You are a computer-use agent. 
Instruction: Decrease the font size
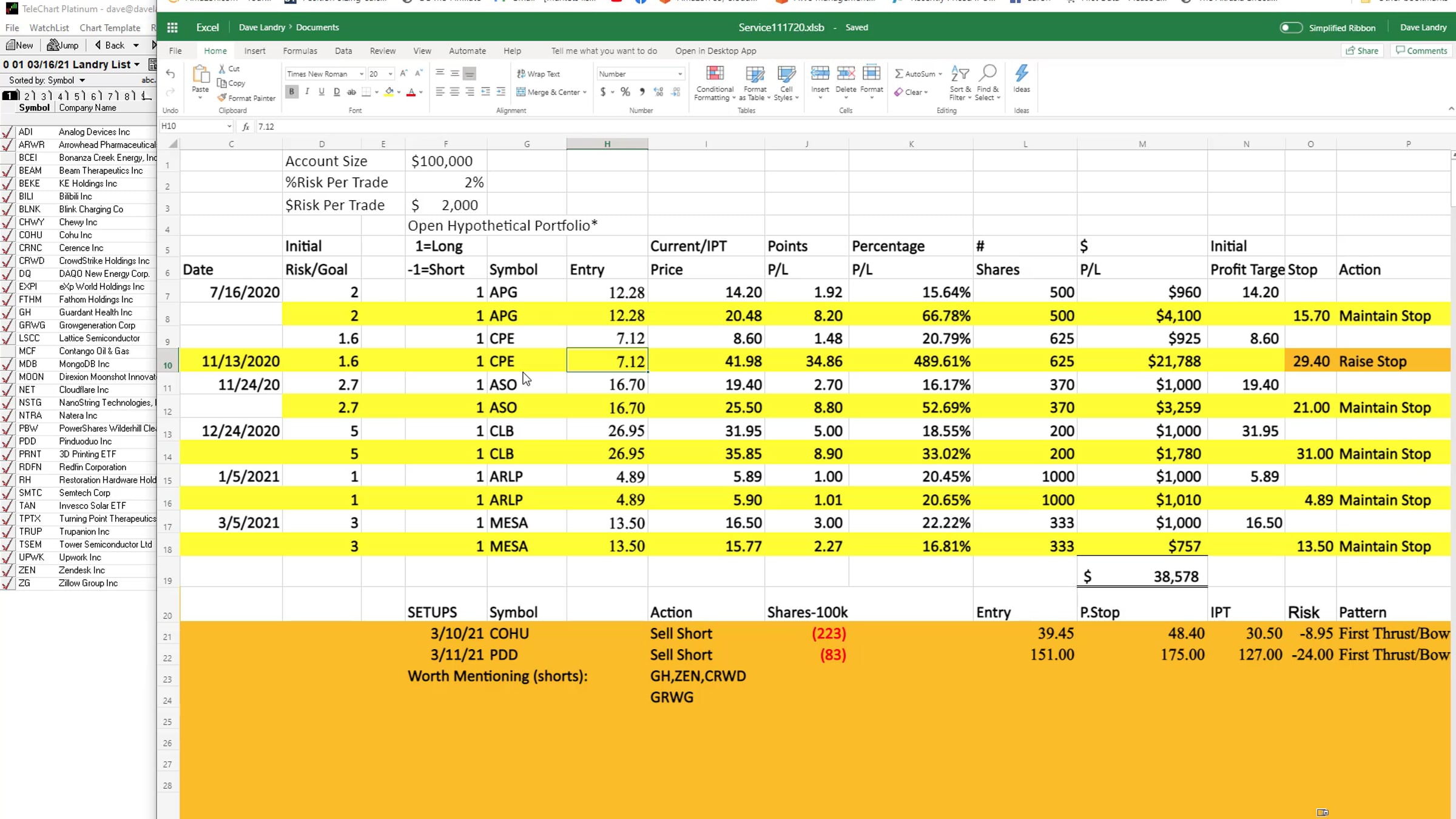pyautogui.click(x=419, y=73)
